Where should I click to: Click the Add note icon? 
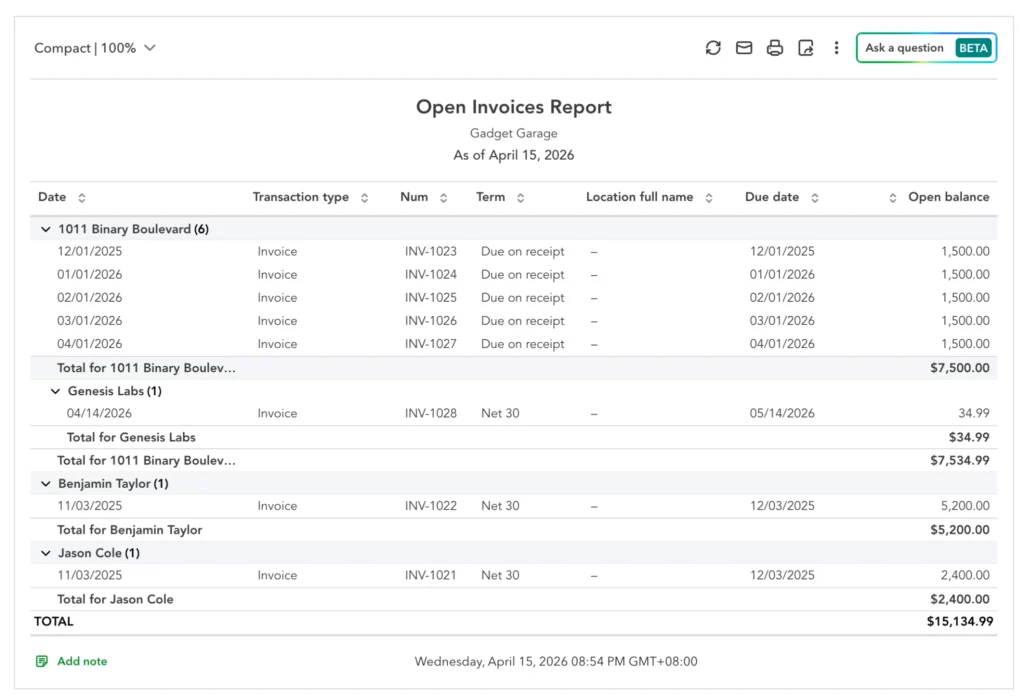tap(42, 661)
